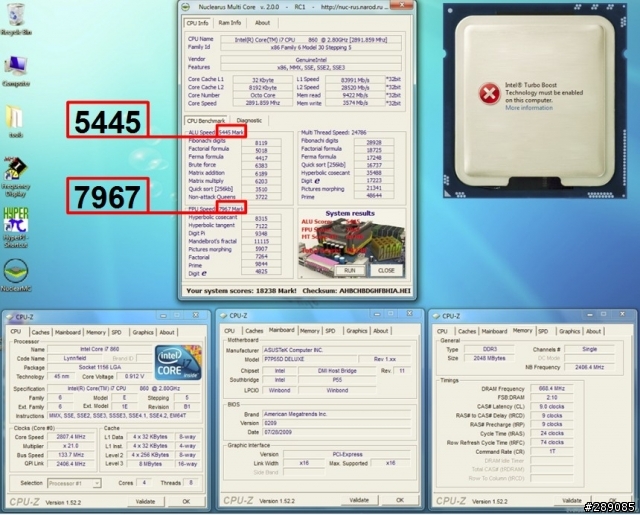Click ALU Speed 5445 Mark value
This screenshot has width=640, height=515.
coord(231,132)
